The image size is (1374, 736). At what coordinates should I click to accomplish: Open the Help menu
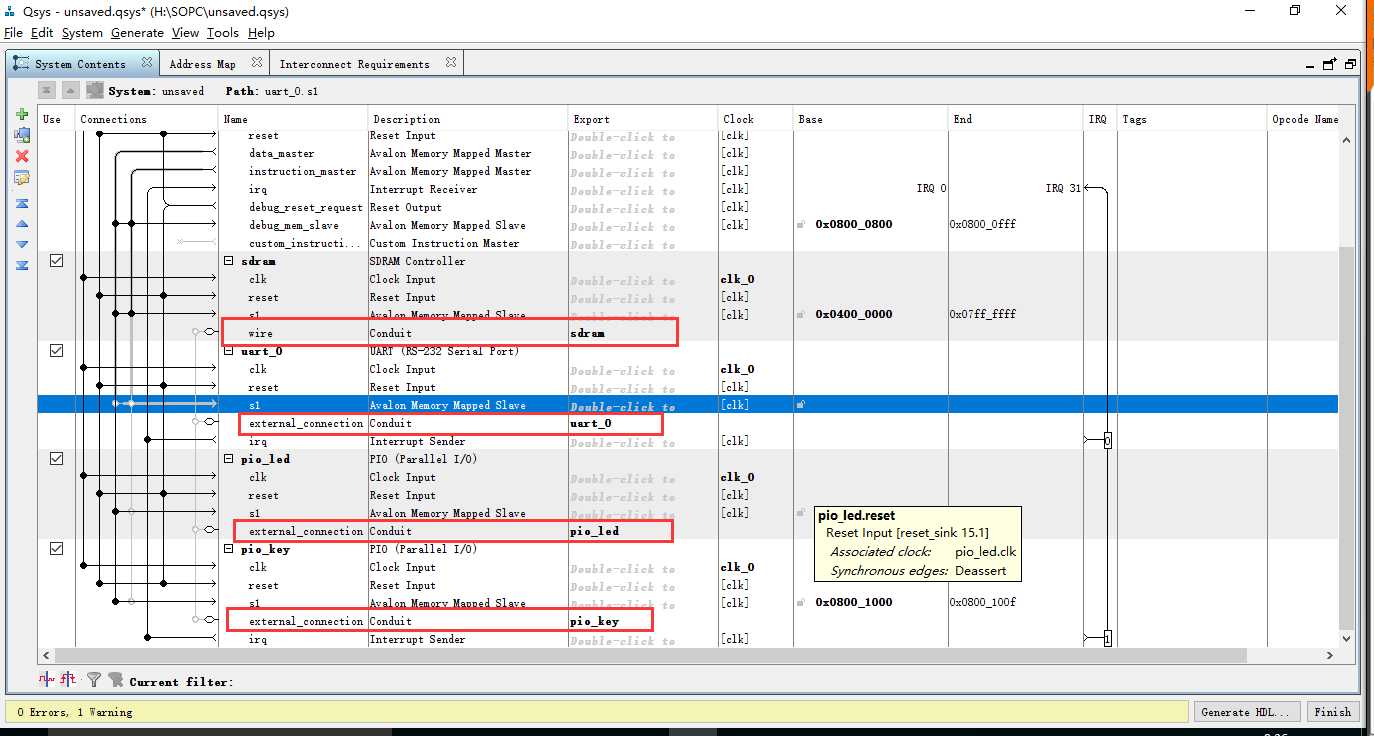point(261,33)
